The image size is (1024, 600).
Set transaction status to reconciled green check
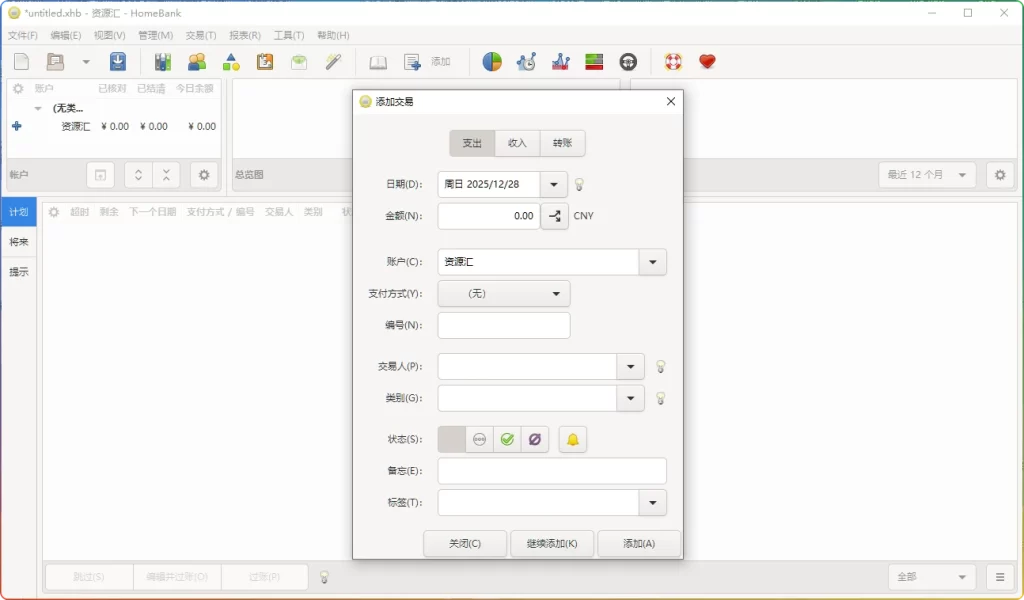point(507,439)
